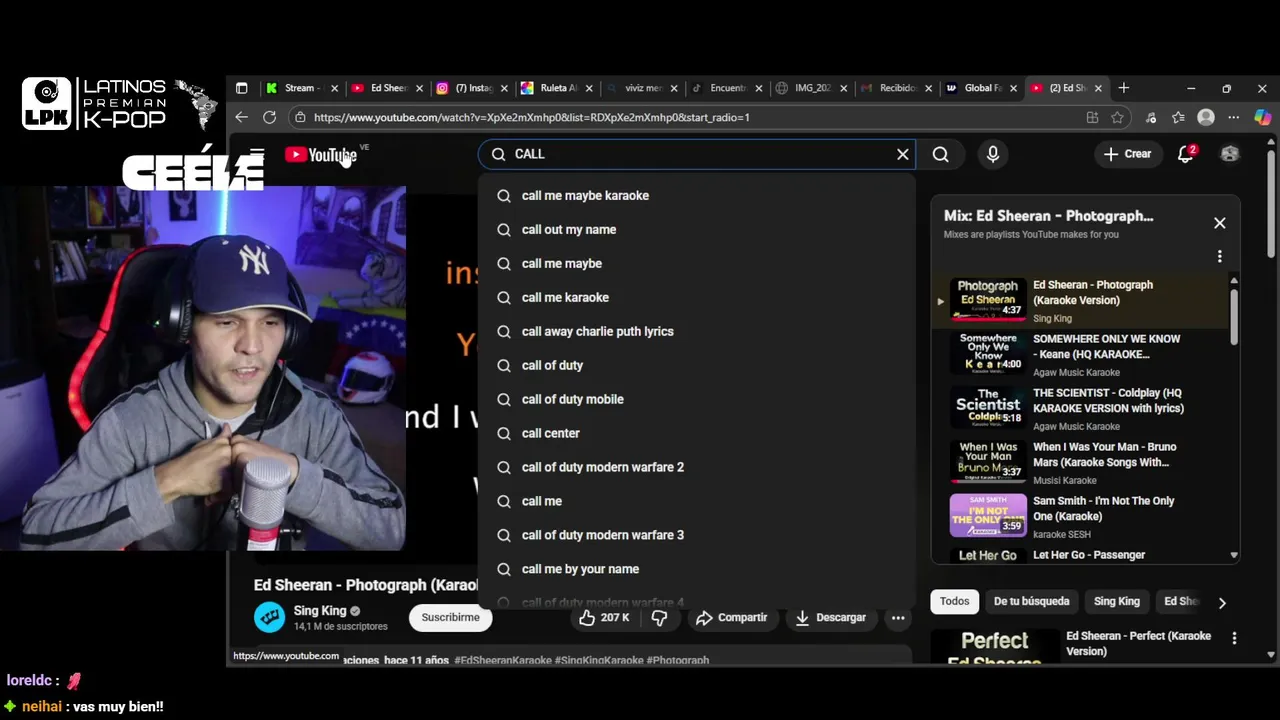Viewport: 1280px width, 720px height.
Task: Open more video actions three-dot button
Action: (x=898, y=617)
